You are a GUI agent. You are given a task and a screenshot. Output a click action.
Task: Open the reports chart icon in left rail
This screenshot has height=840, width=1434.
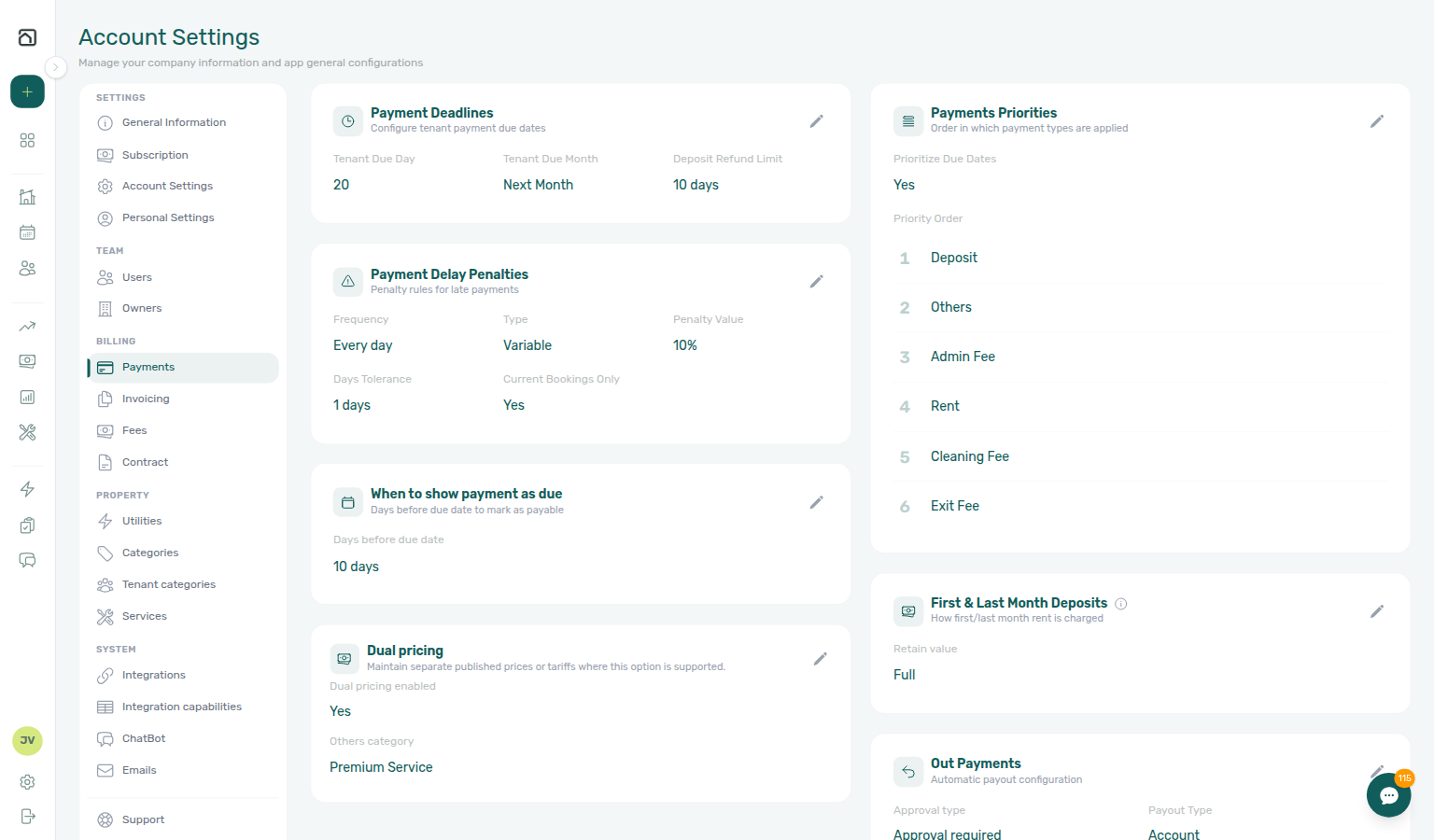[27, 397]
